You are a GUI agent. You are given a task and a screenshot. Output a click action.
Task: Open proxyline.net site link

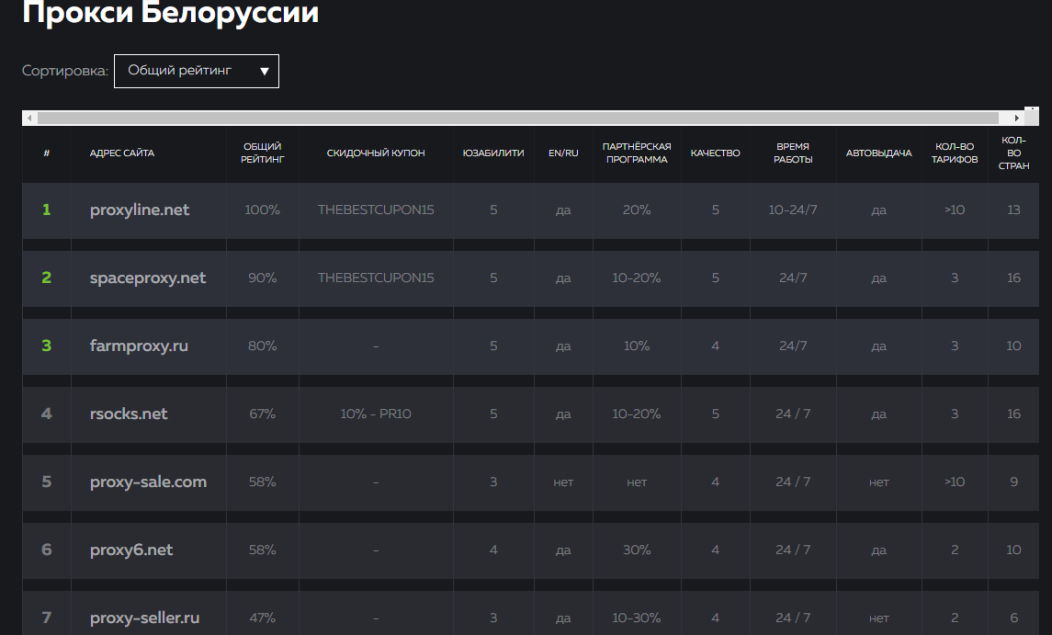click(x=139, y=210)
